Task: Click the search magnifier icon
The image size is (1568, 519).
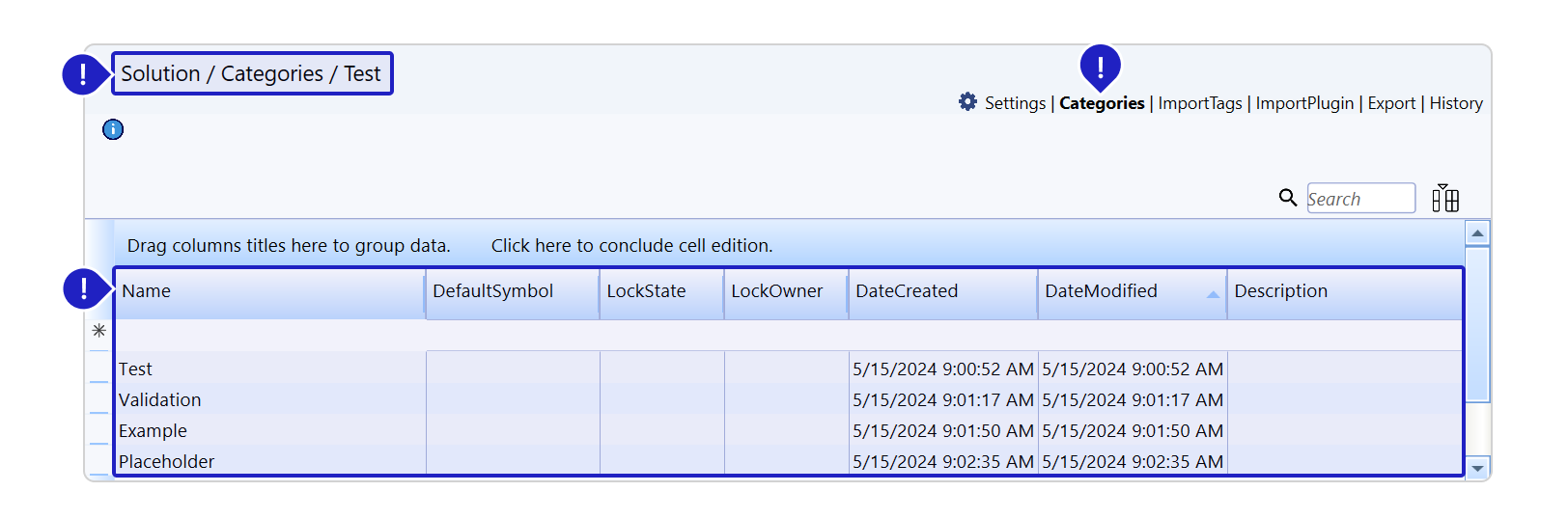Action: [x=1287, y=198]
